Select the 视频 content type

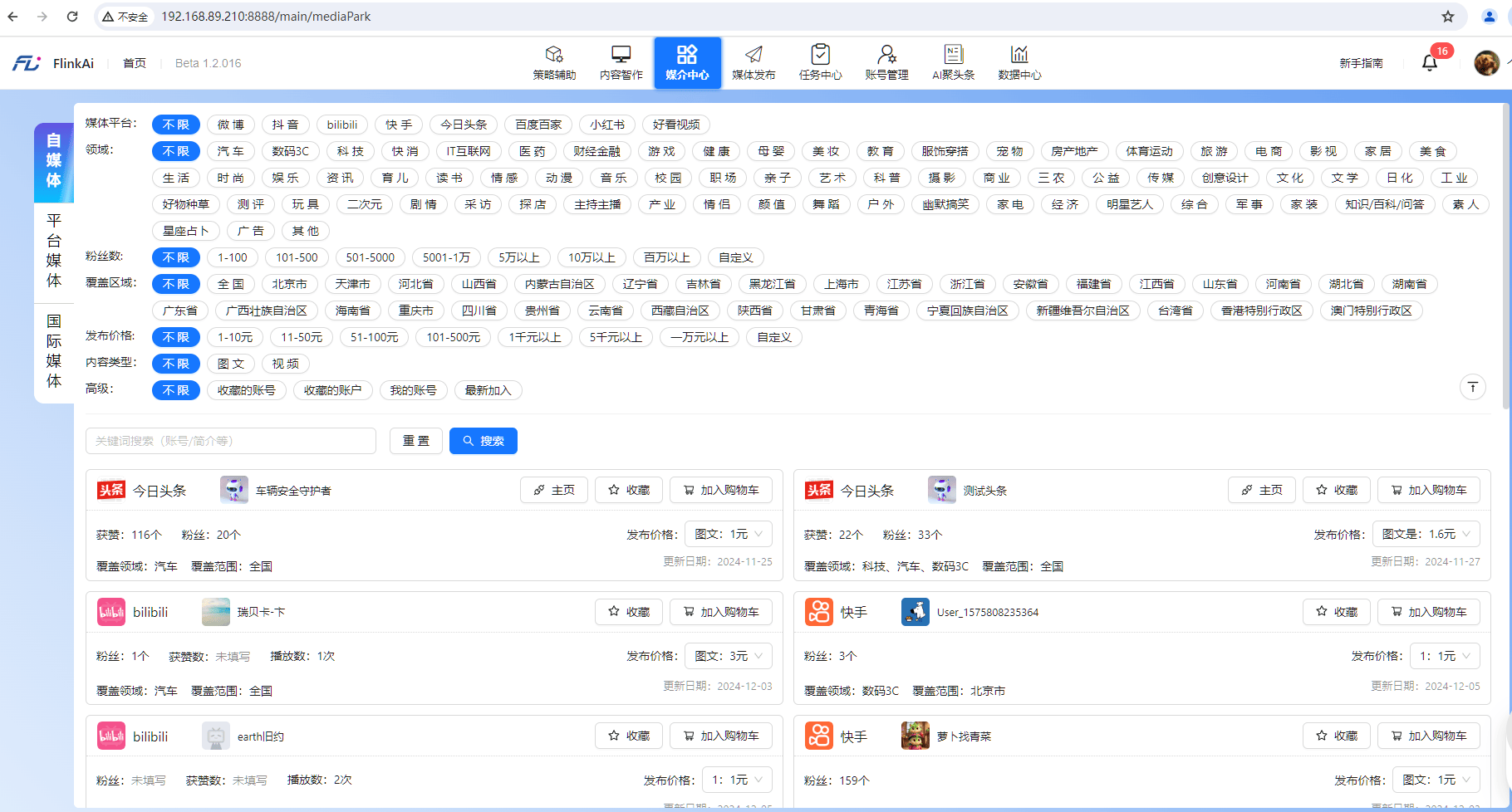click(286, 364)
